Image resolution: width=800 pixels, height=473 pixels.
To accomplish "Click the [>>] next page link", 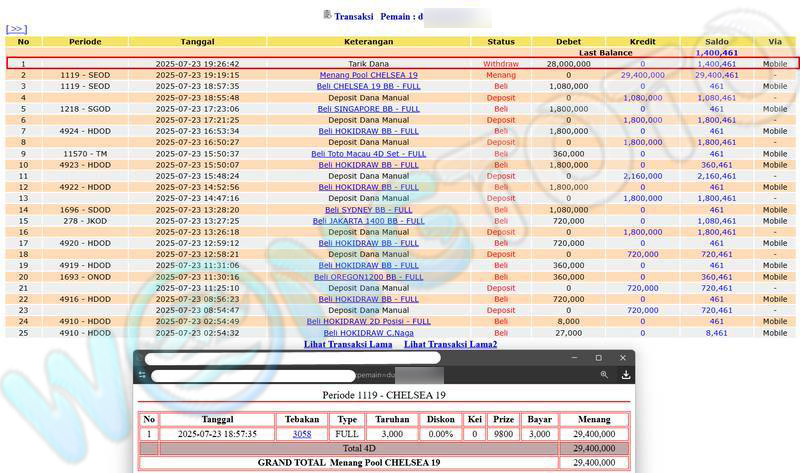I will (x=16, y=30).
